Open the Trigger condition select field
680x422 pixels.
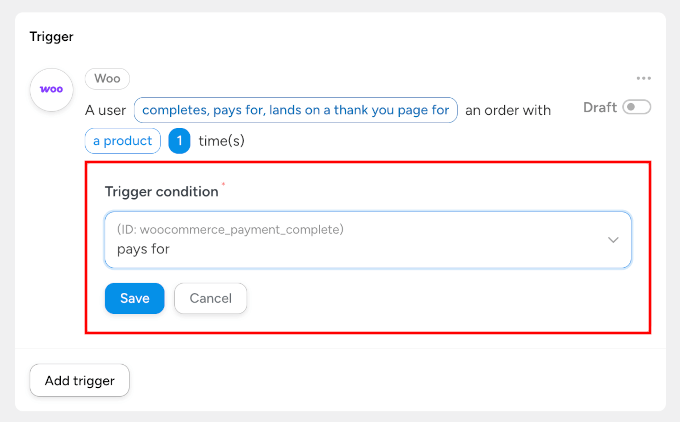point(367,240)
